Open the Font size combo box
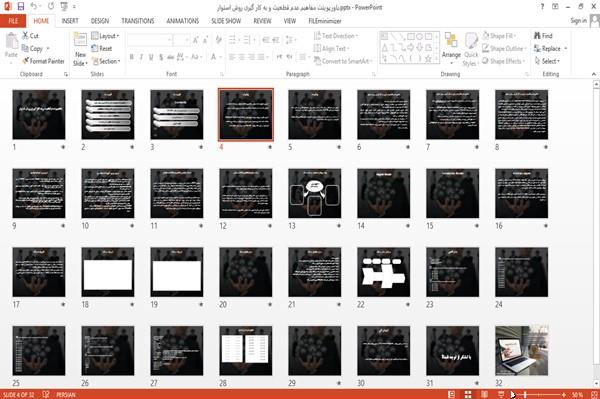600x399 pixels. tap(181, 40)
